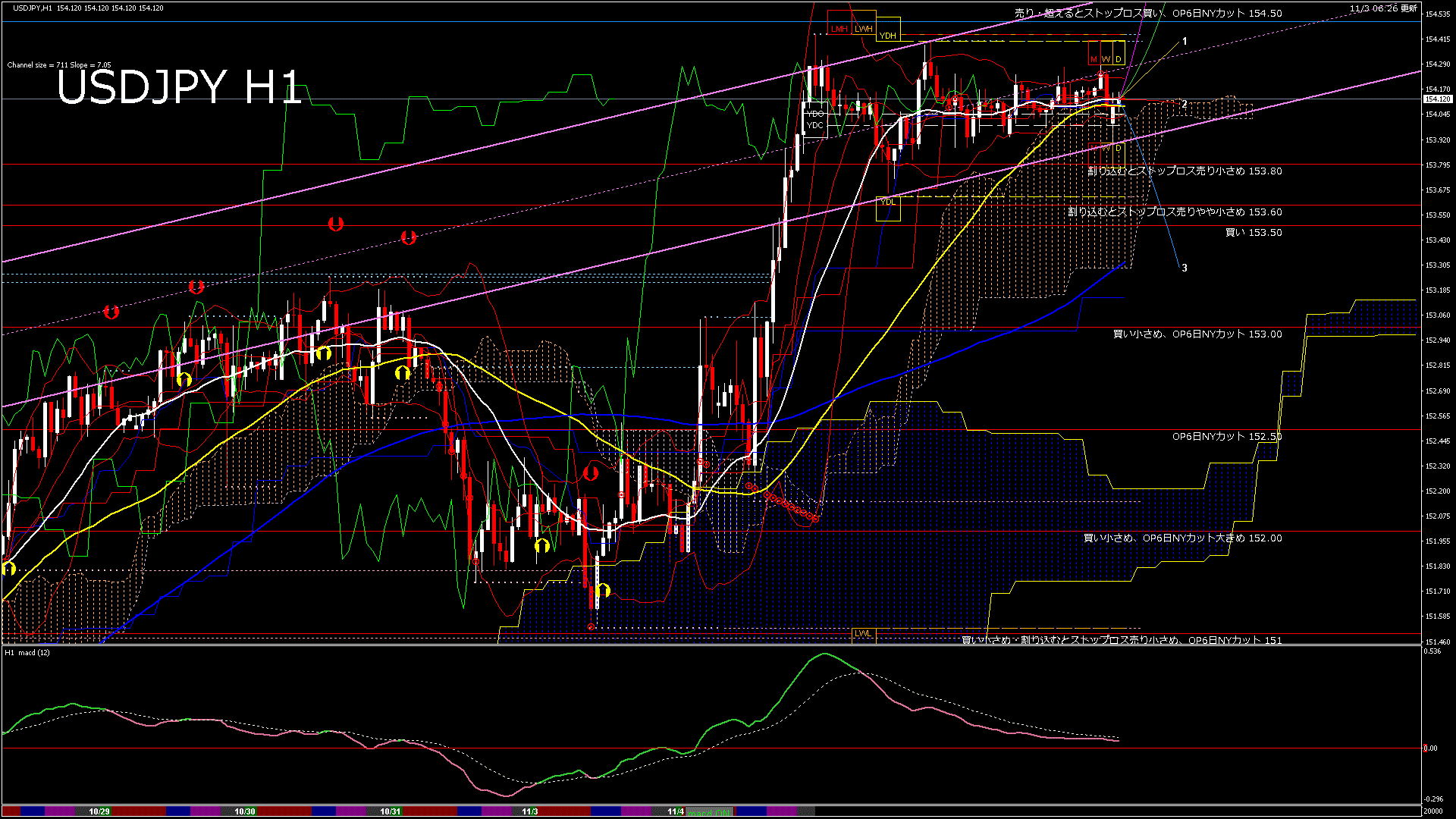Image resolution: width=1456 pixels, height=819 pixels.
Task: Click the upper D pivot box
Action: tap(1118, 59)
